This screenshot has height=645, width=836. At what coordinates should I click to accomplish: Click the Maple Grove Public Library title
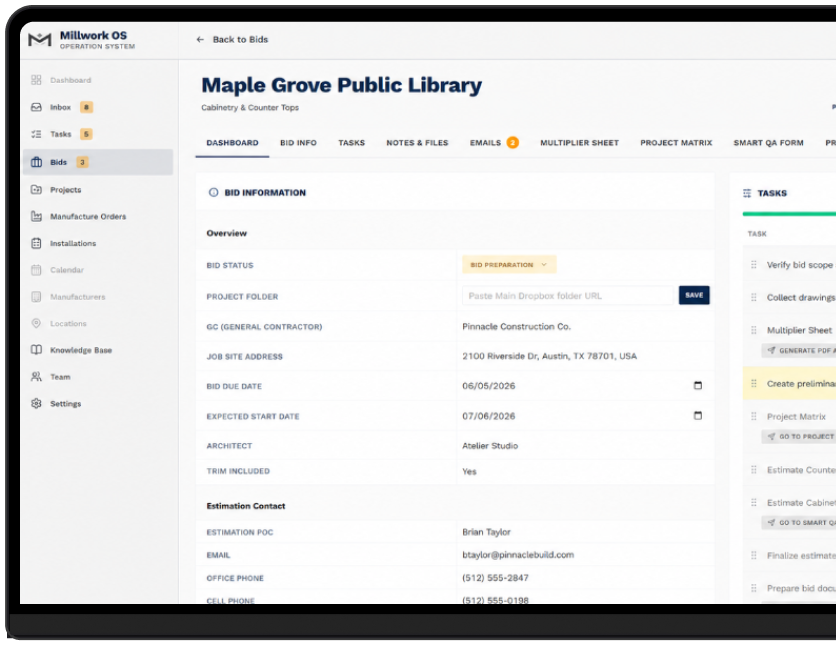341,85
